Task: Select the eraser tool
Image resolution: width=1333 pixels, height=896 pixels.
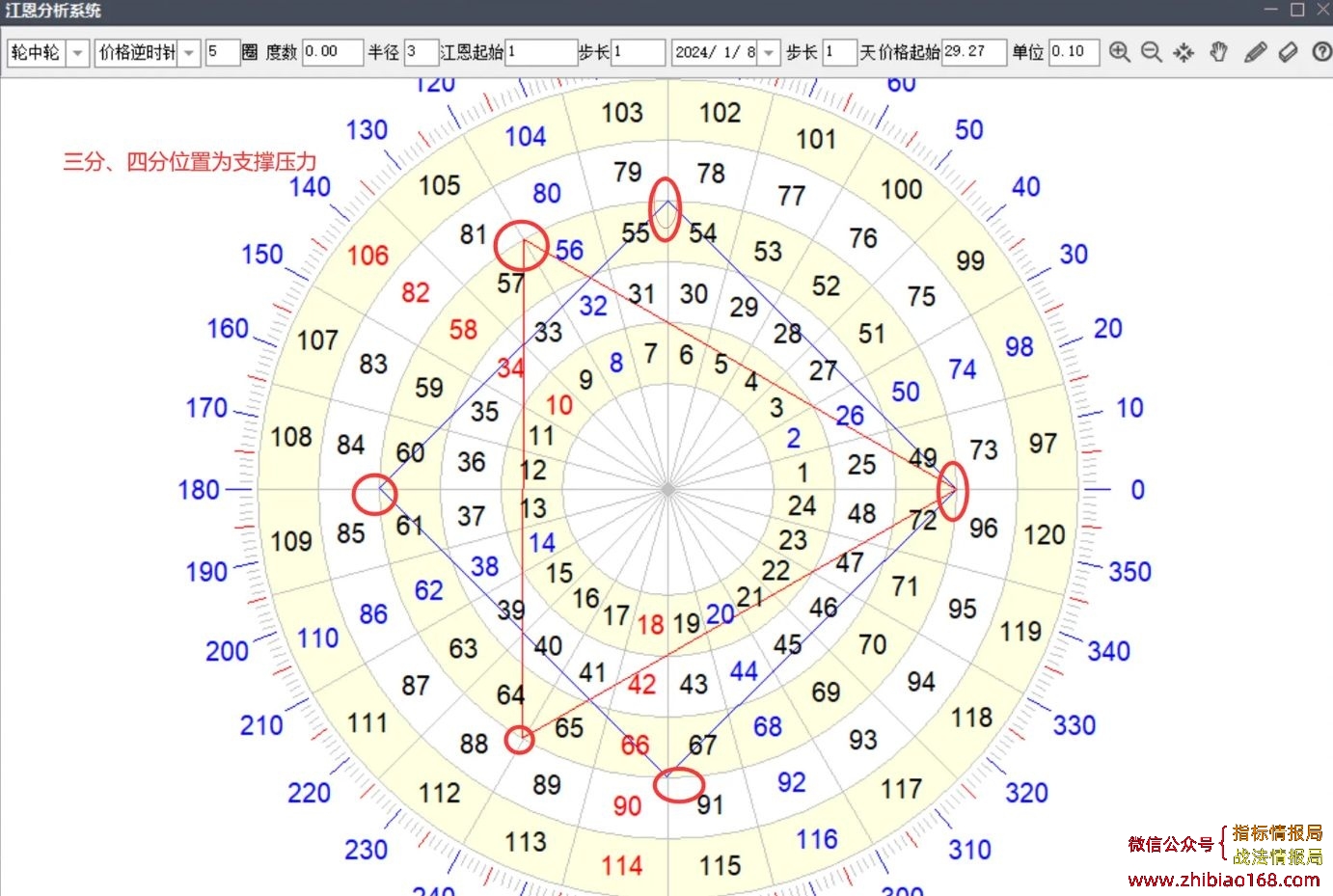Action: pyautogui.click(x=1288, y=52)
